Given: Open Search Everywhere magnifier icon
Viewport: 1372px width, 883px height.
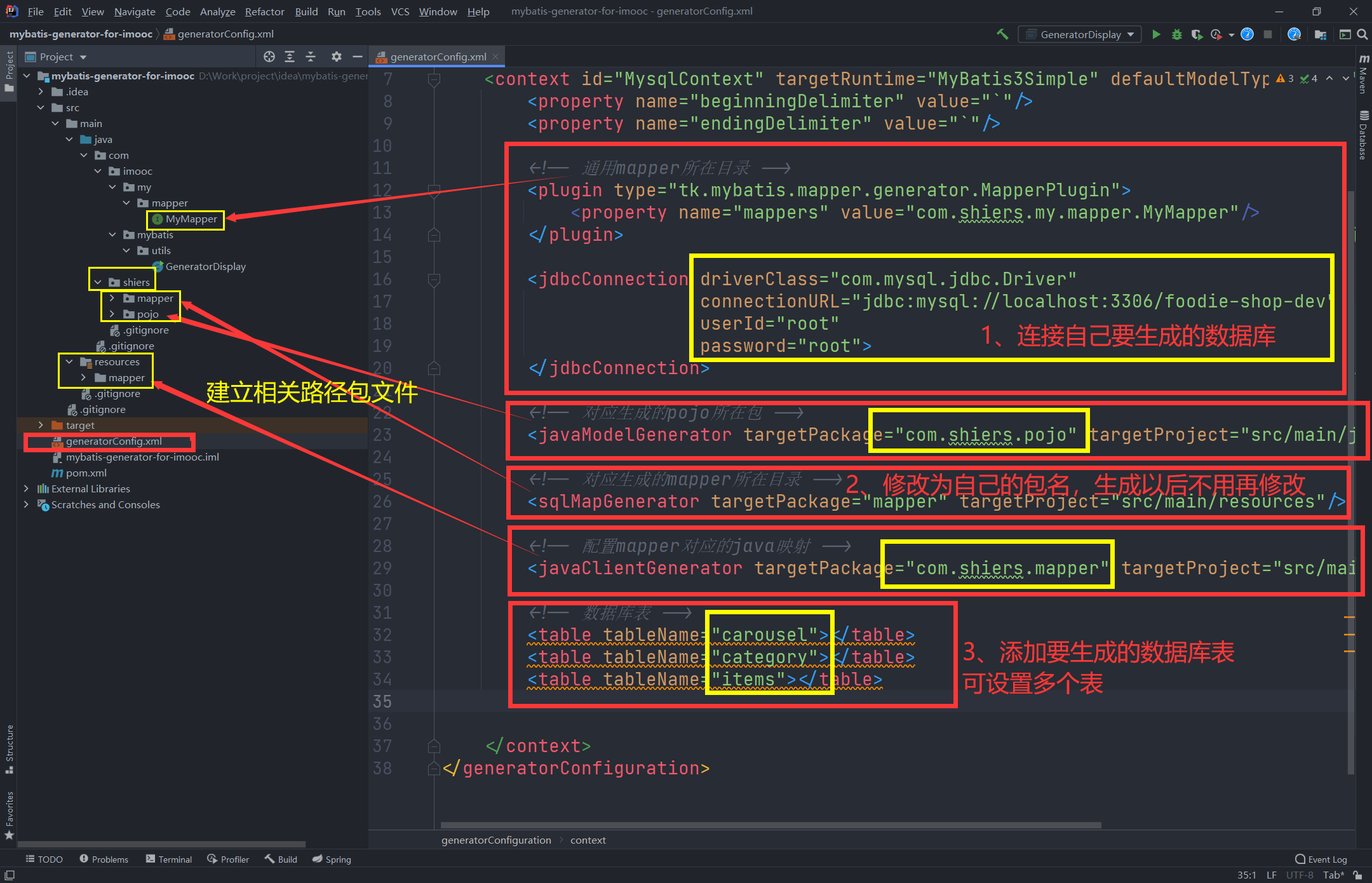Looking at the screenshot, I should (1362, 34).
